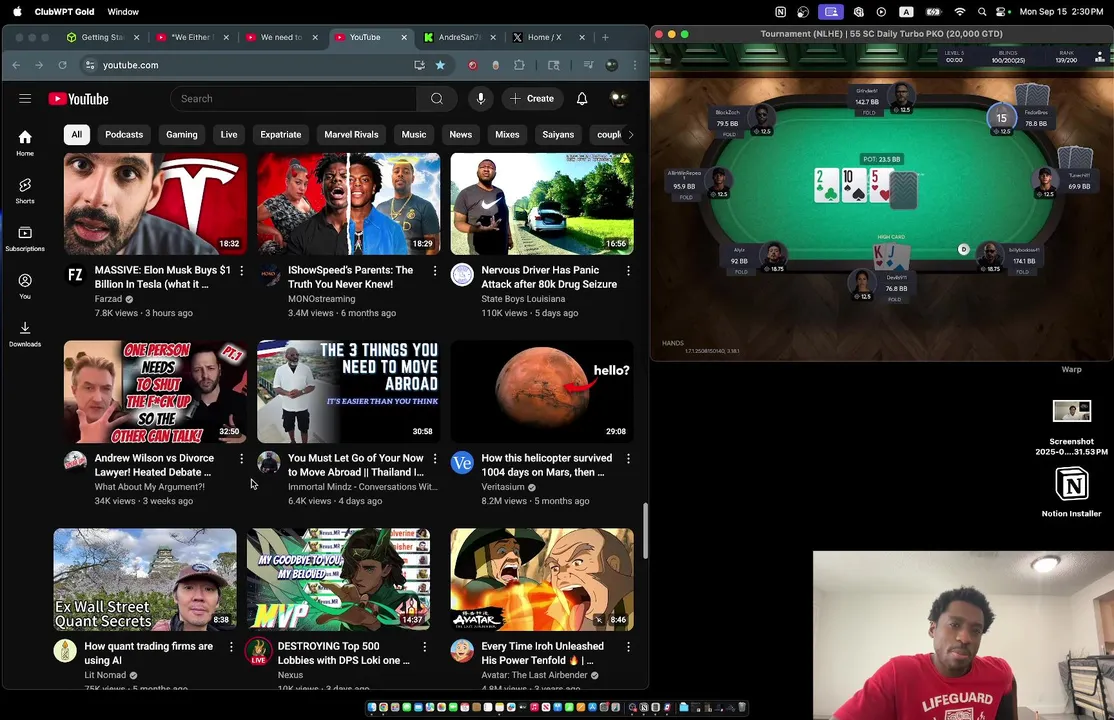This screenshot has width=1114, height=720.
Task: Click the Veritasium channel avatar
Action: 462,463
